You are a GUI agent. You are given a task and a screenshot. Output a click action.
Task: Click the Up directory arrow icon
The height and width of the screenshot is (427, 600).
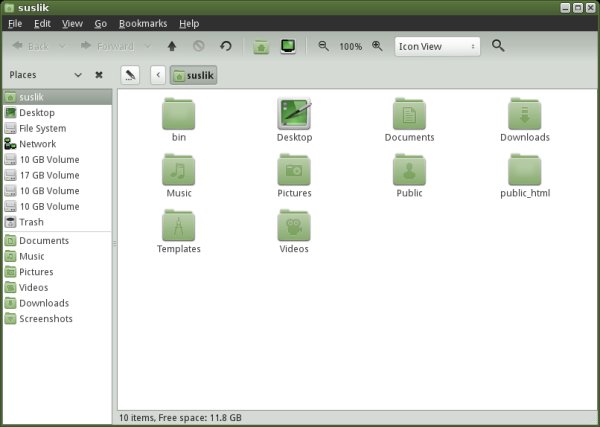coord(172,46)
